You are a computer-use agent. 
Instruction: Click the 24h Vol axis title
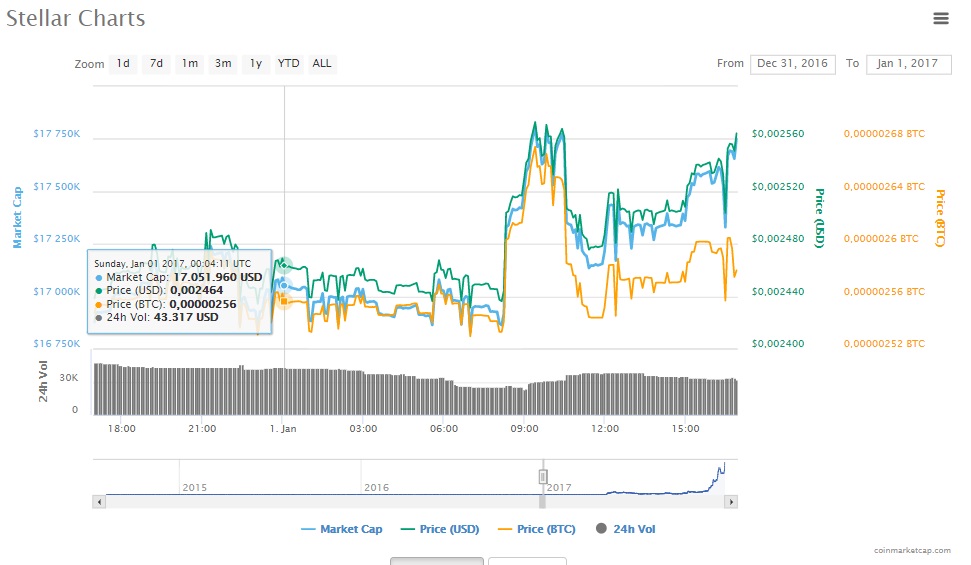coord(43,381)
